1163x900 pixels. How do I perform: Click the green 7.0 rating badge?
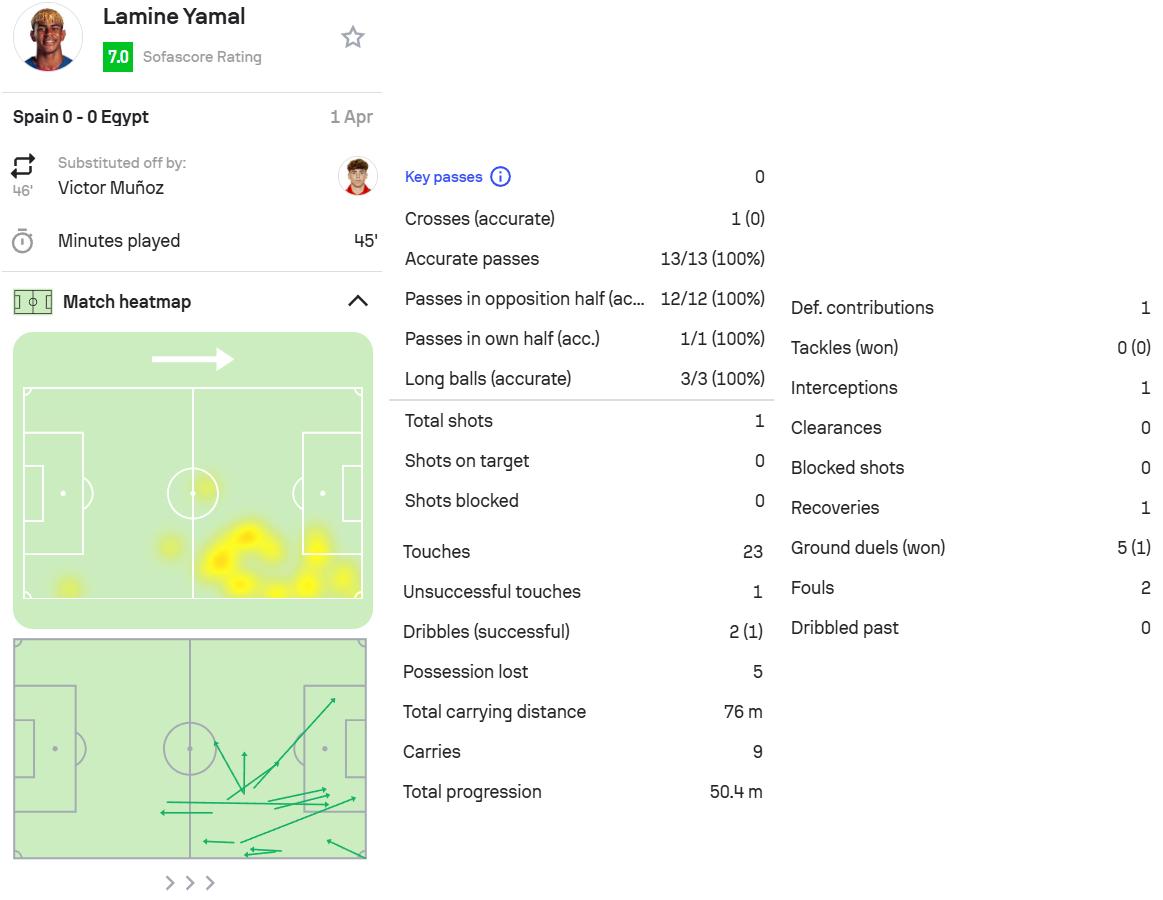tap(118, 57)
